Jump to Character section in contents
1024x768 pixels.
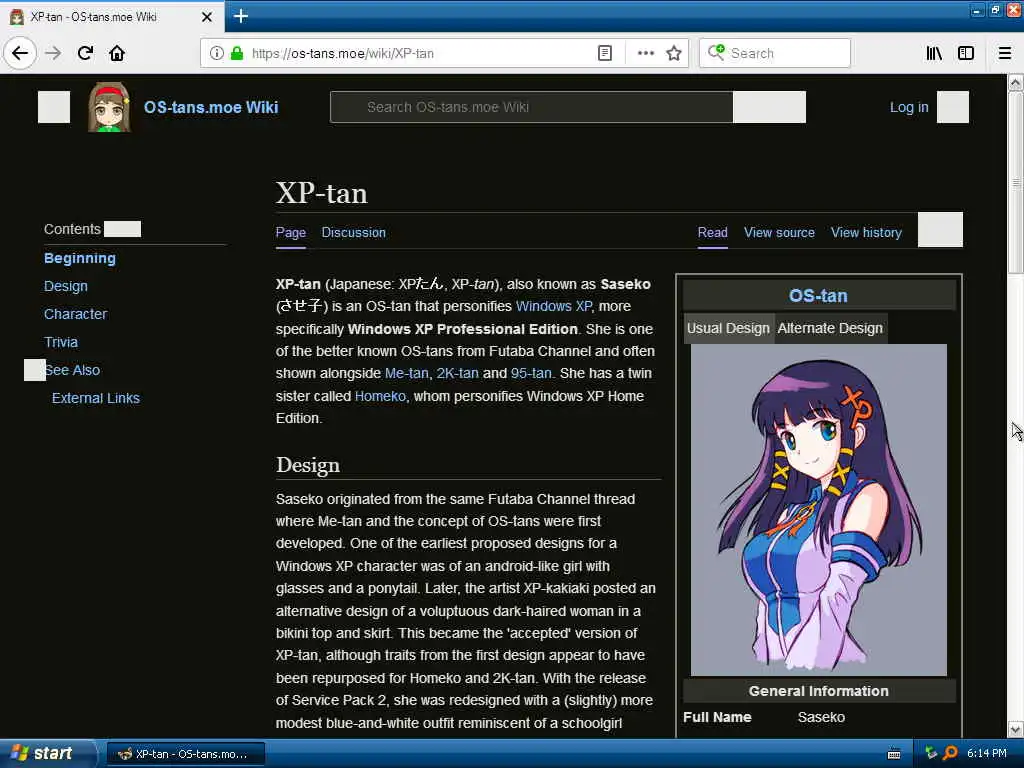[x=75, y=314]
